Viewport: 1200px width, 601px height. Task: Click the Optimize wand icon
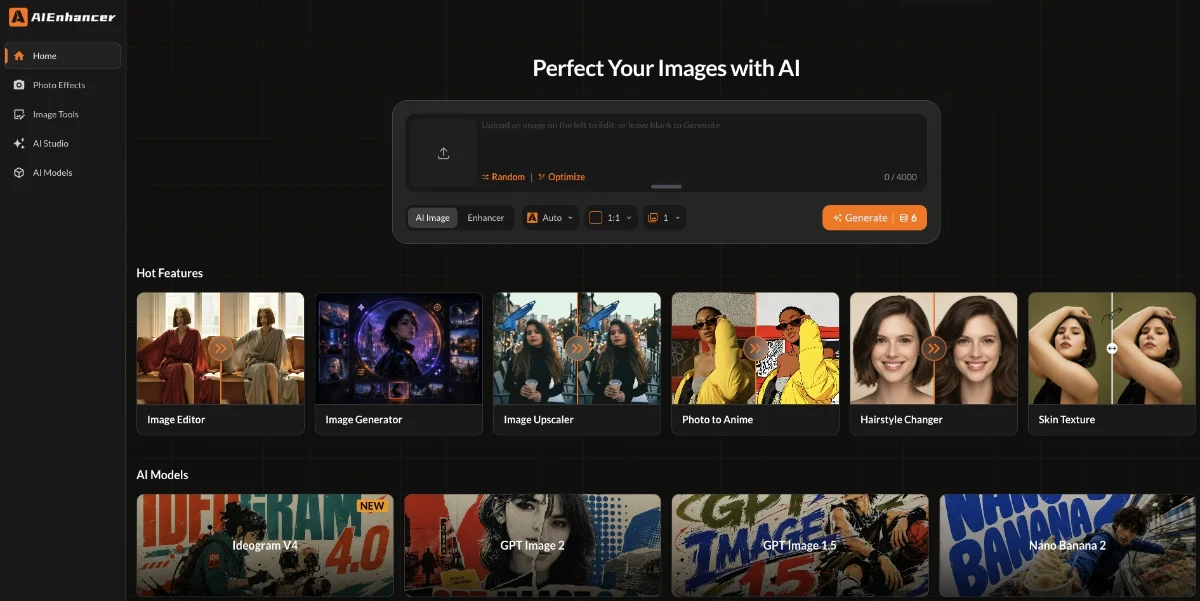pos(542,177)
